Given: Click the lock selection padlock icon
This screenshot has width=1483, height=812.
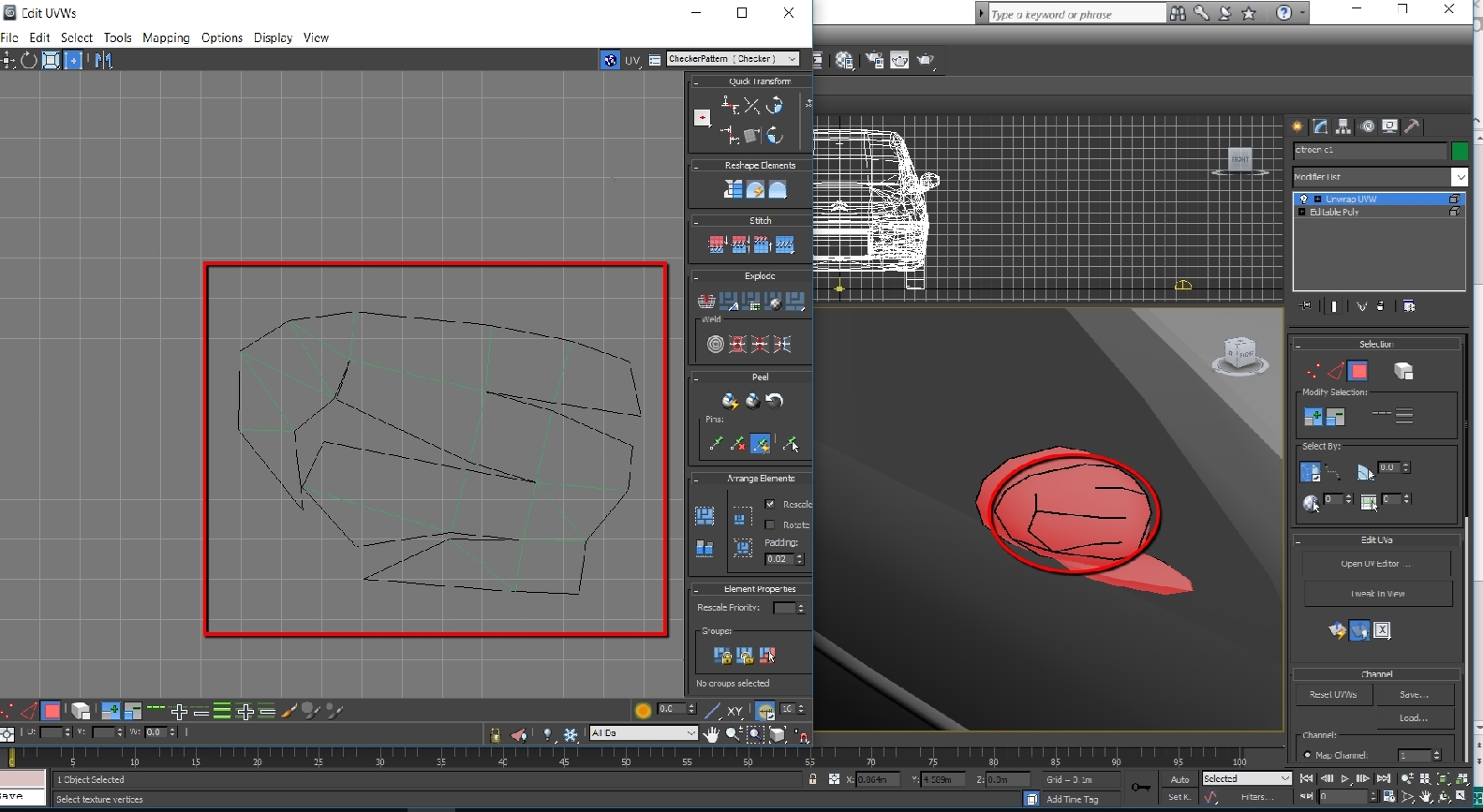Looking at the screenshot, I should (495, 735).
